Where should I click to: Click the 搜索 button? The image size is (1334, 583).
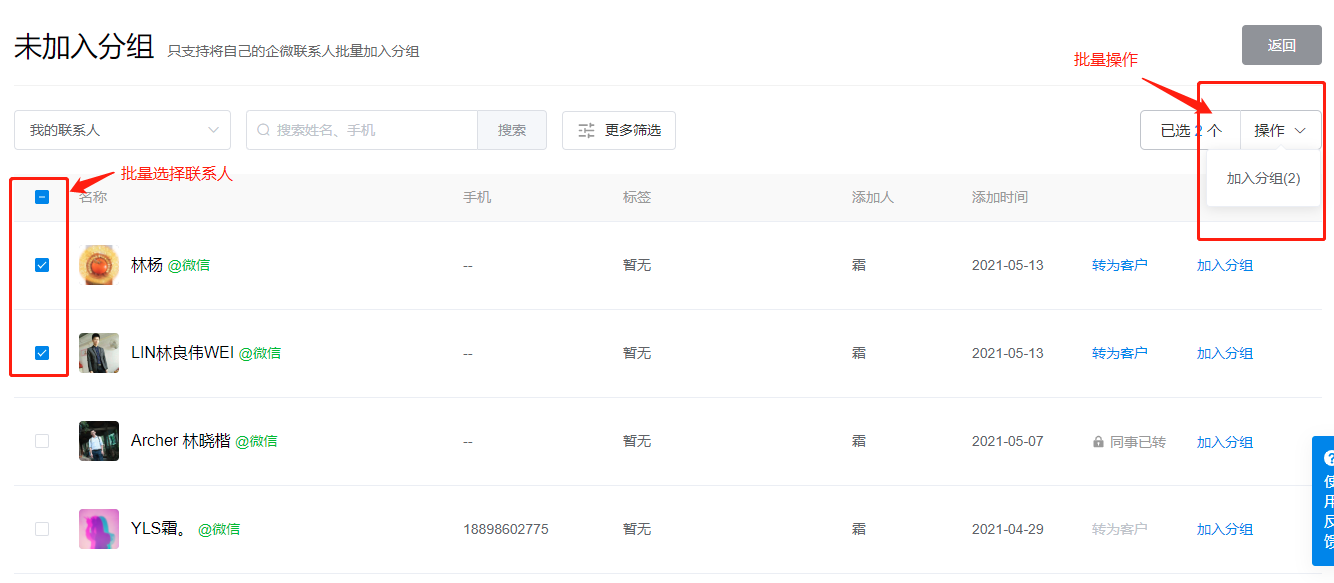pos(512,130)
